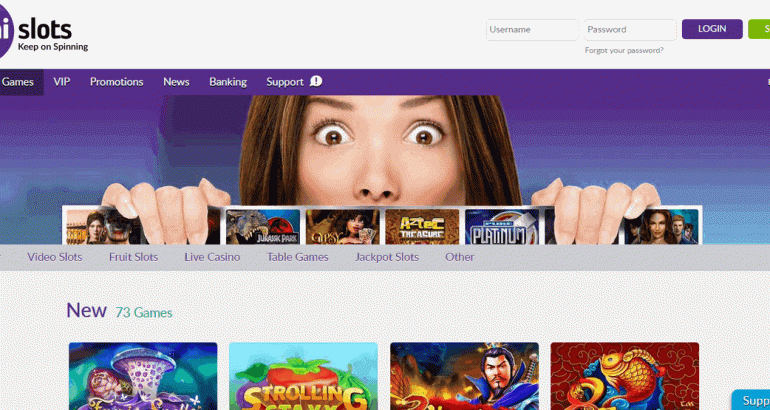Open the Jurassic Park banner thumbnail
770x410 pixels.
coord(263,227)
